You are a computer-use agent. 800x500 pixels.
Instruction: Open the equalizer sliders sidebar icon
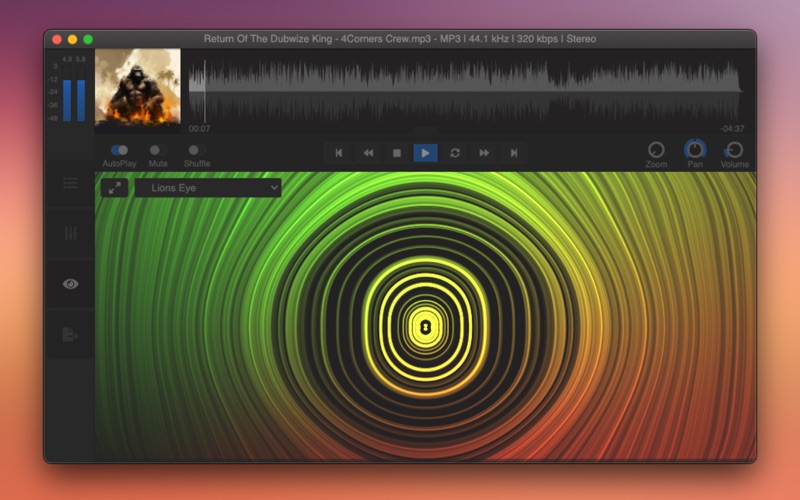click(70, 233)
